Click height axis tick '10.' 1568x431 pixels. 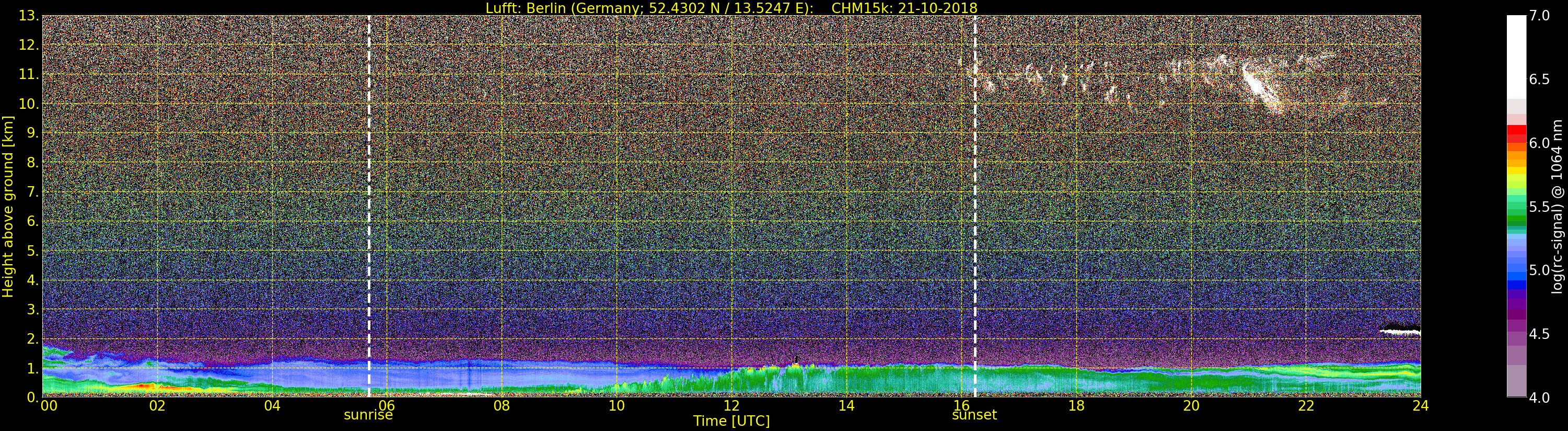pos(29,104)
